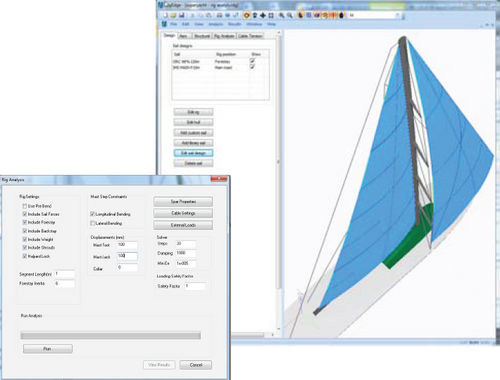
Task: Click the New file icon in toolbar
Action: coord(166,15)
